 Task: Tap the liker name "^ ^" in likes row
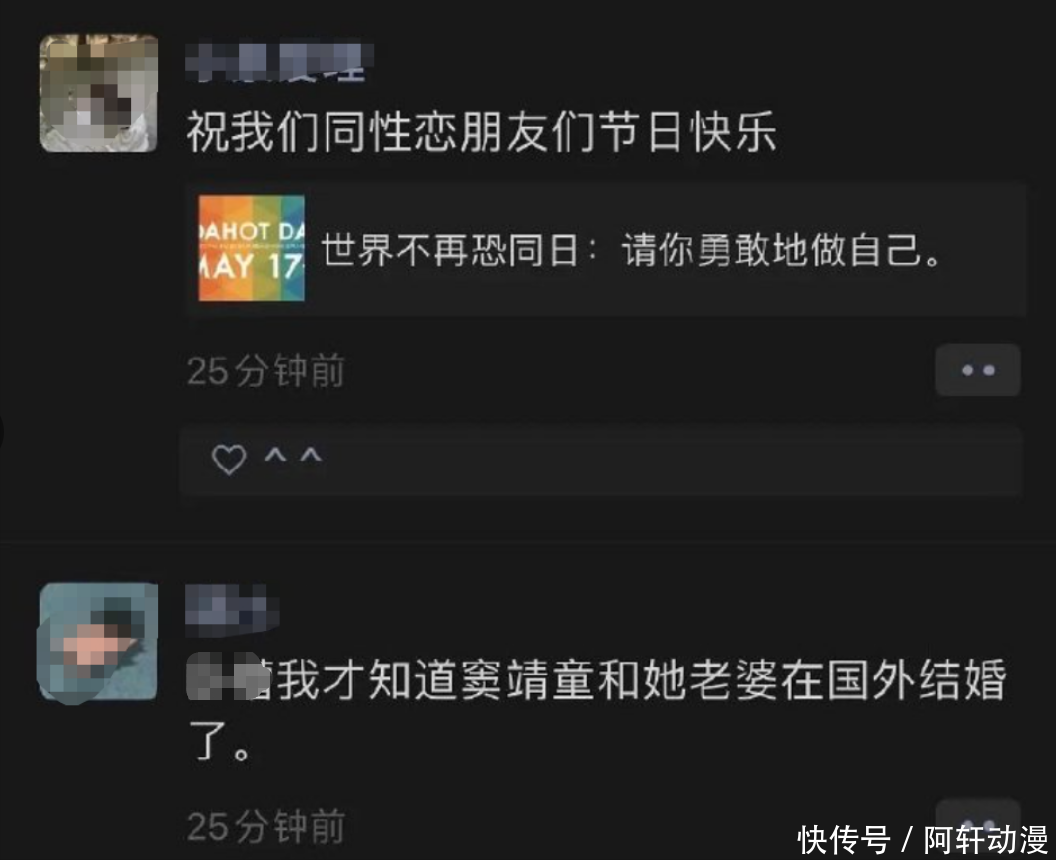pyautogui.click(x=293, y=457)
